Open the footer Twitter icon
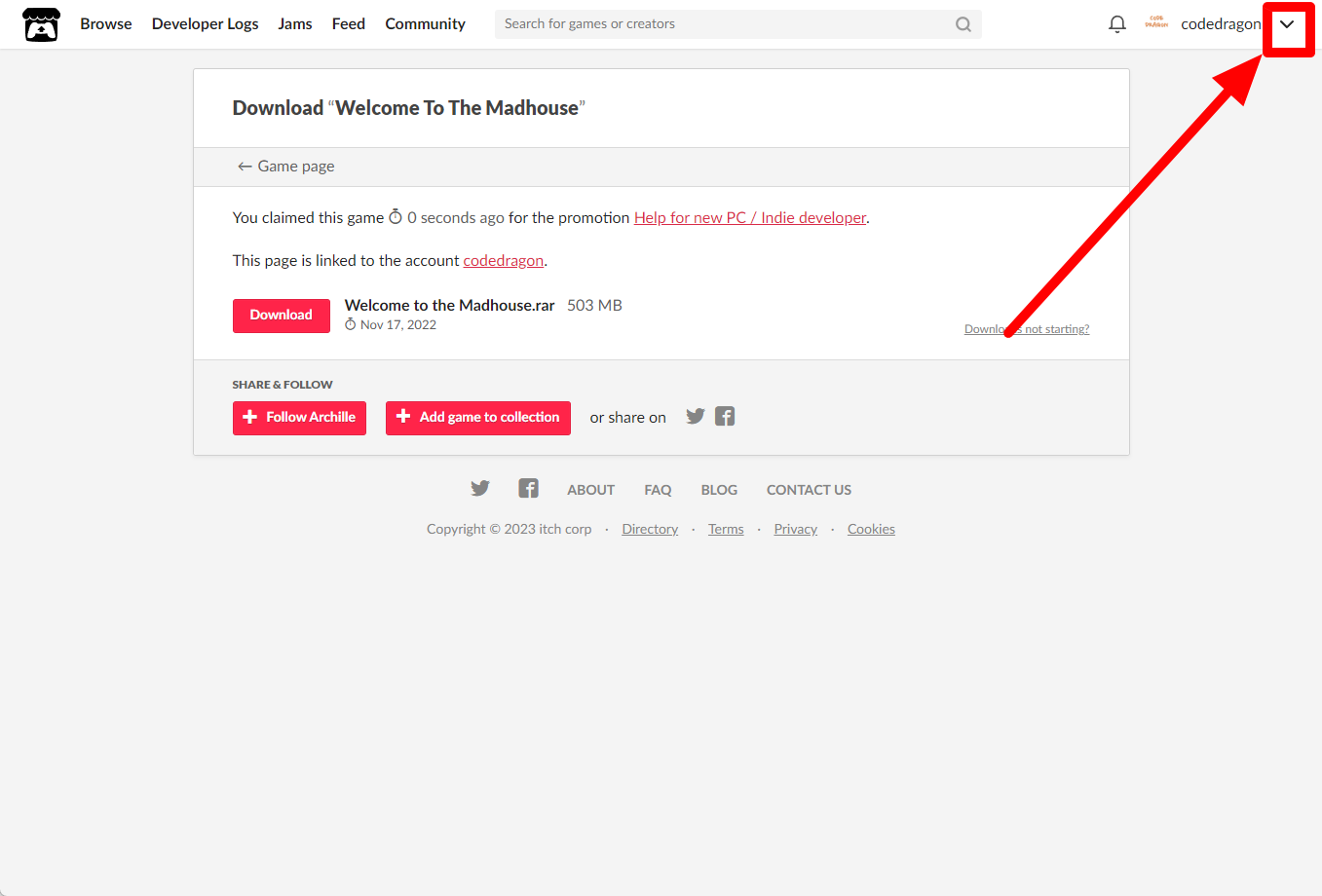1322x896 pixels. coord(480,489)
